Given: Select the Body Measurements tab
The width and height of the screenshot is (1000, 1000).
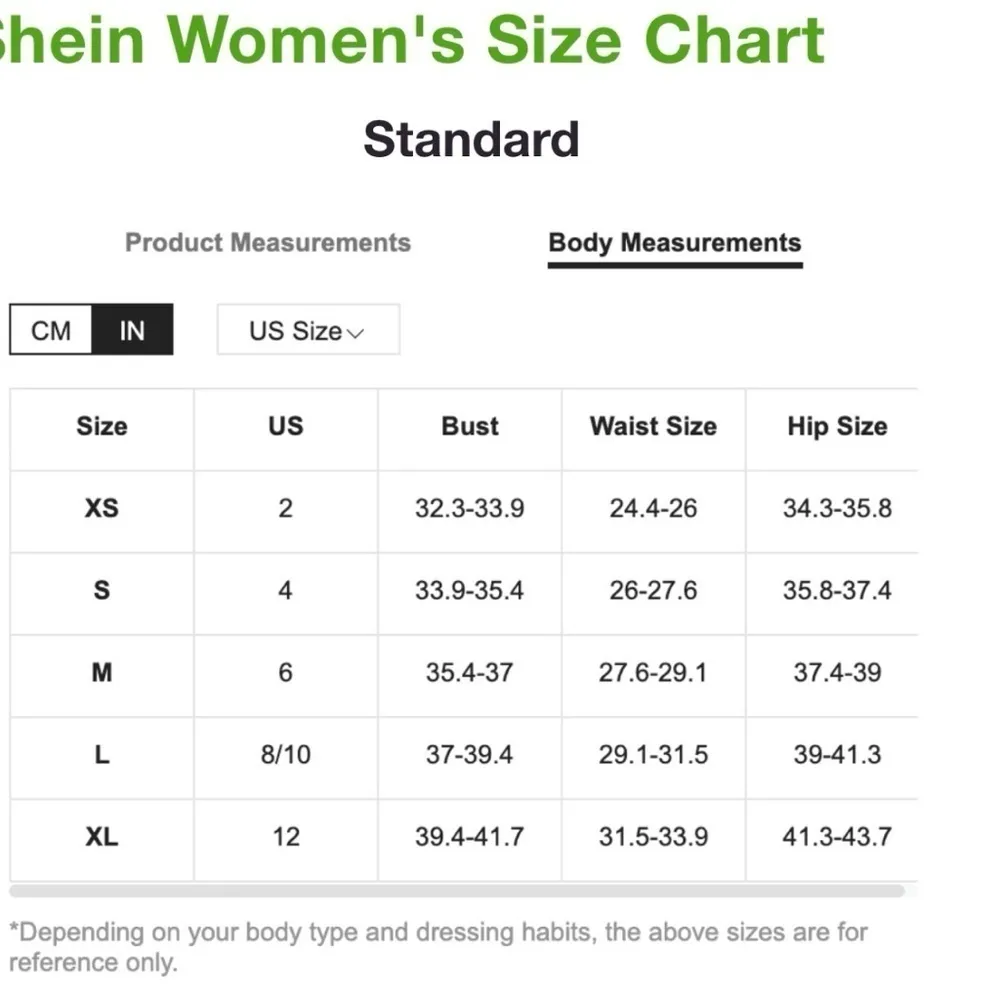Looking at the screenshot, I should point(675,243).
